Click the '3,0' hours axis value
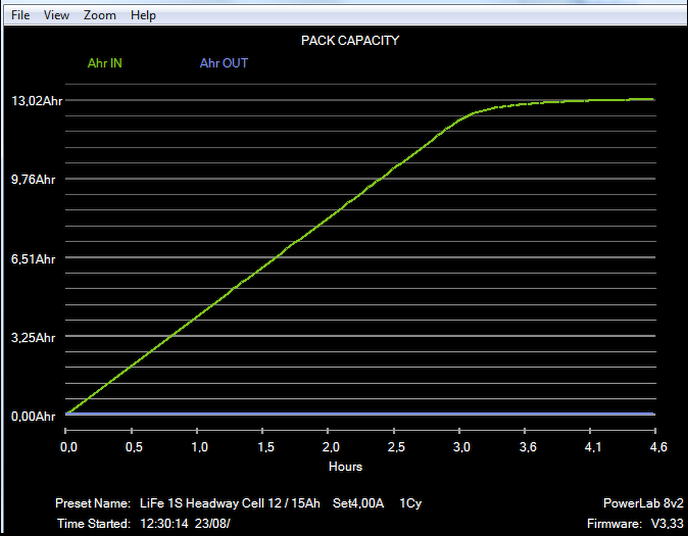688x536 pixels. click(x=462, y=447)
